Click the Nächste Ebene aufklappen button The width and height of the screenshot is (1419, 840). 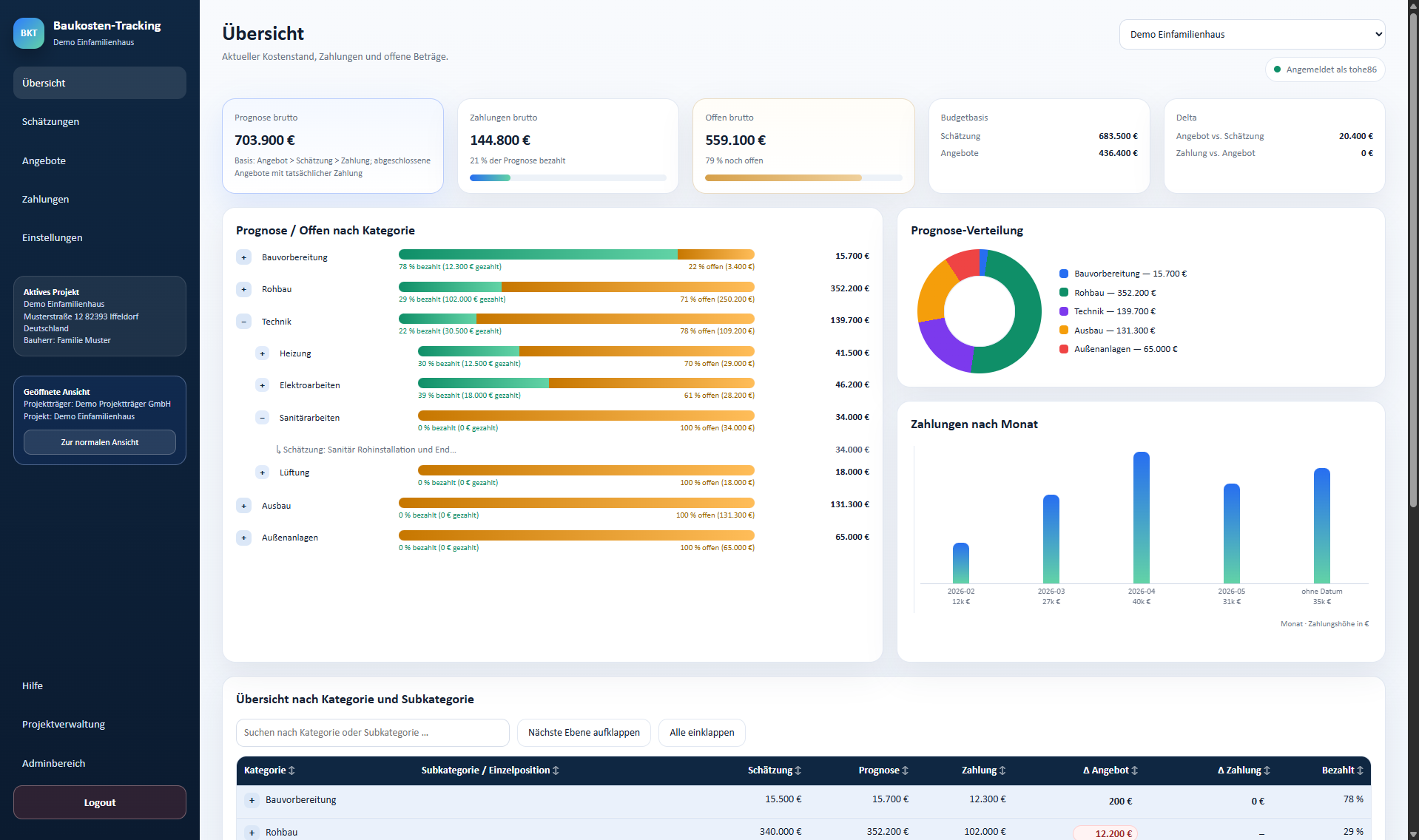click(584, 733)
